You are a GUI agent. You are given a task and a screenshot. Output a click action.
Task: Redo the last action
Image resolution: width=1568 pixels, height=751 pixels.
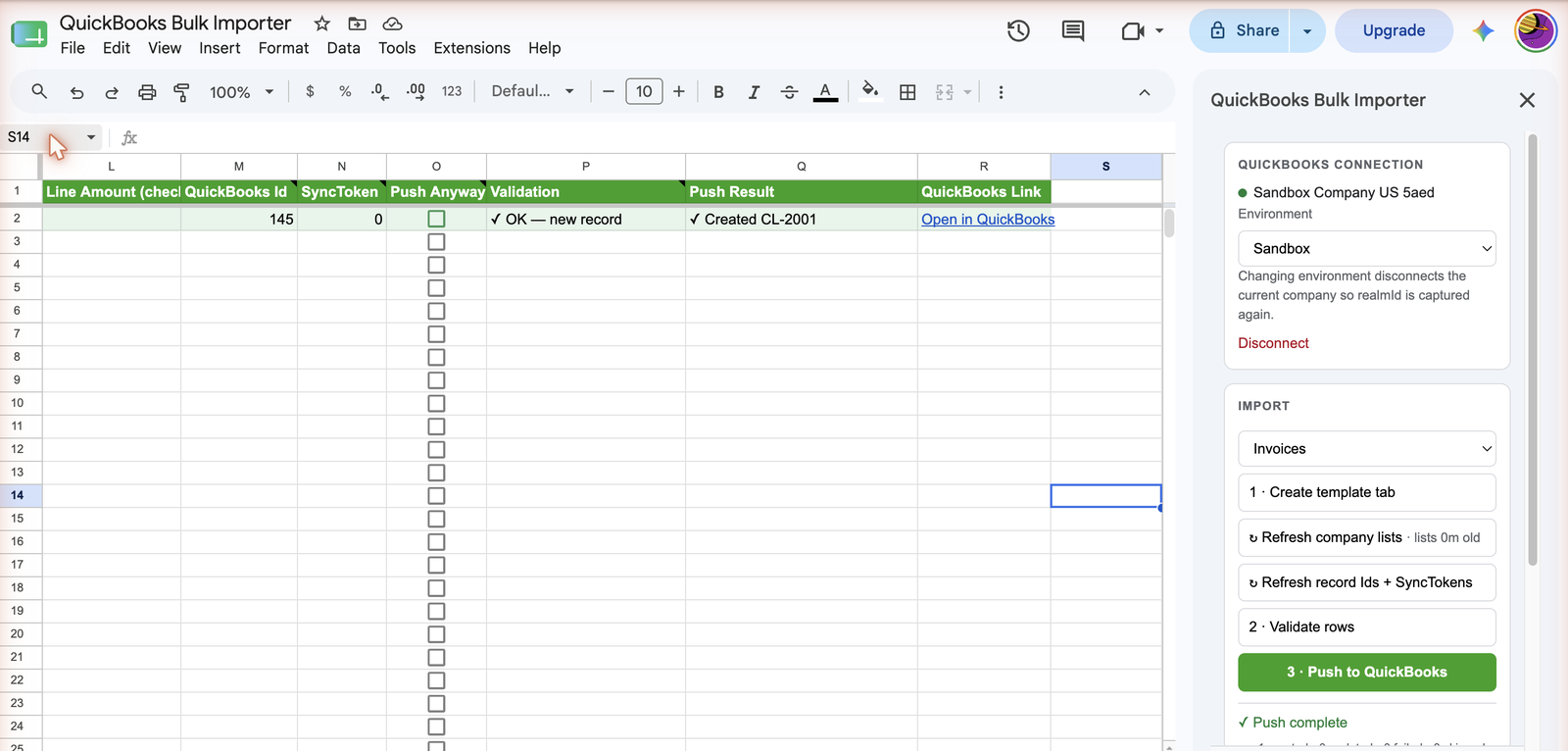coord(112,92)
